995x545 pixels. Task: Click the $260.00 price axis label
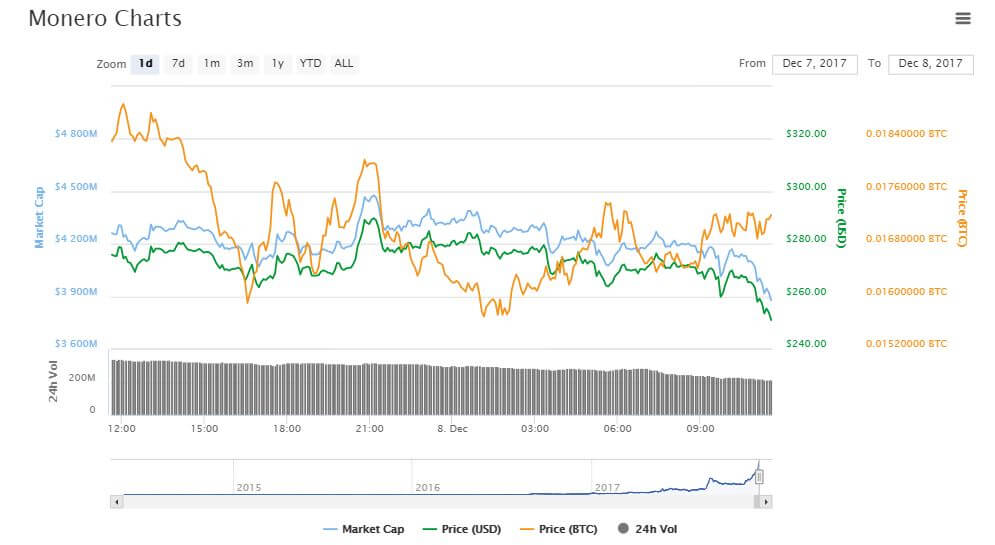click(806, 292)
